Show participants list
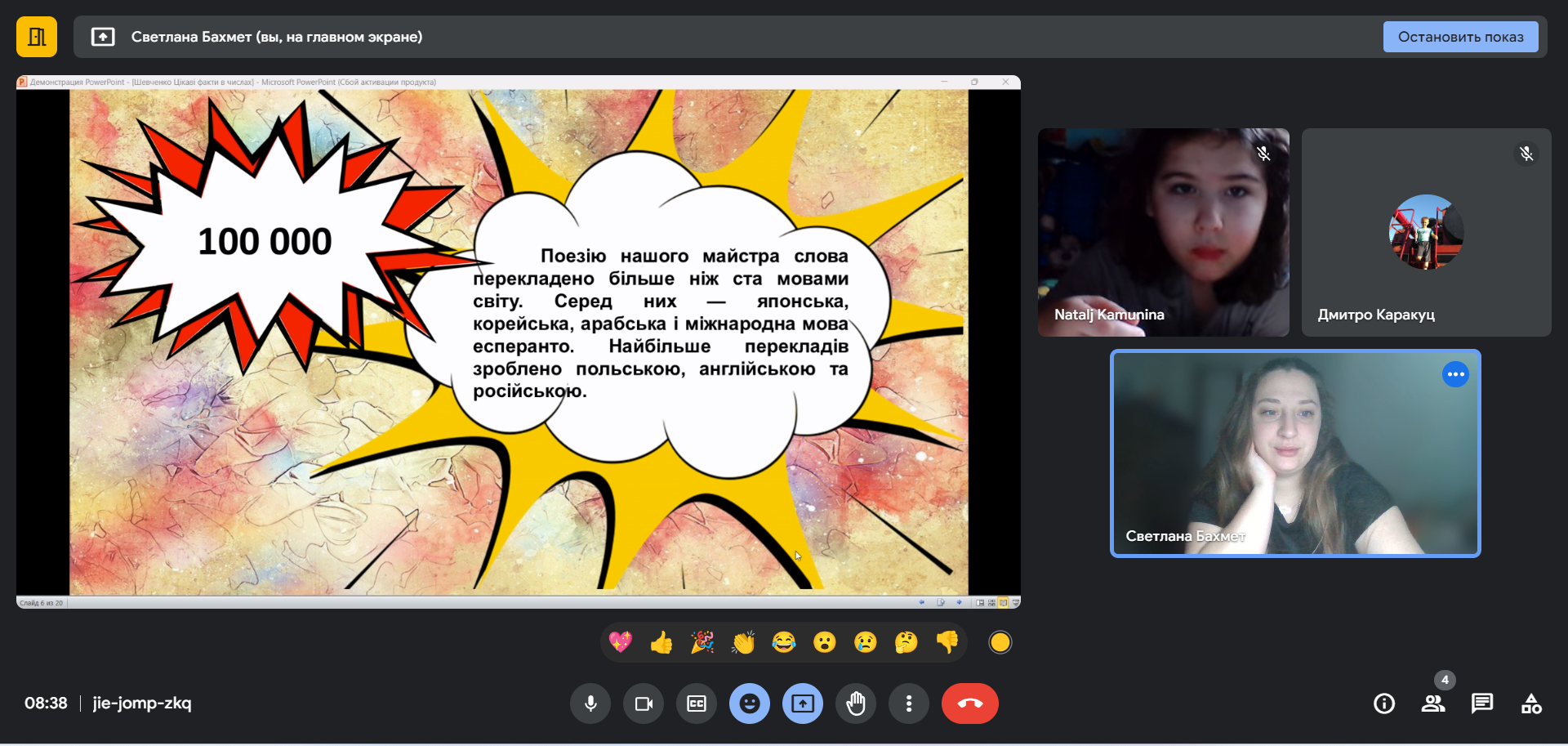The height and width of the screenshot is (746, 1568). pos(1433,704)
